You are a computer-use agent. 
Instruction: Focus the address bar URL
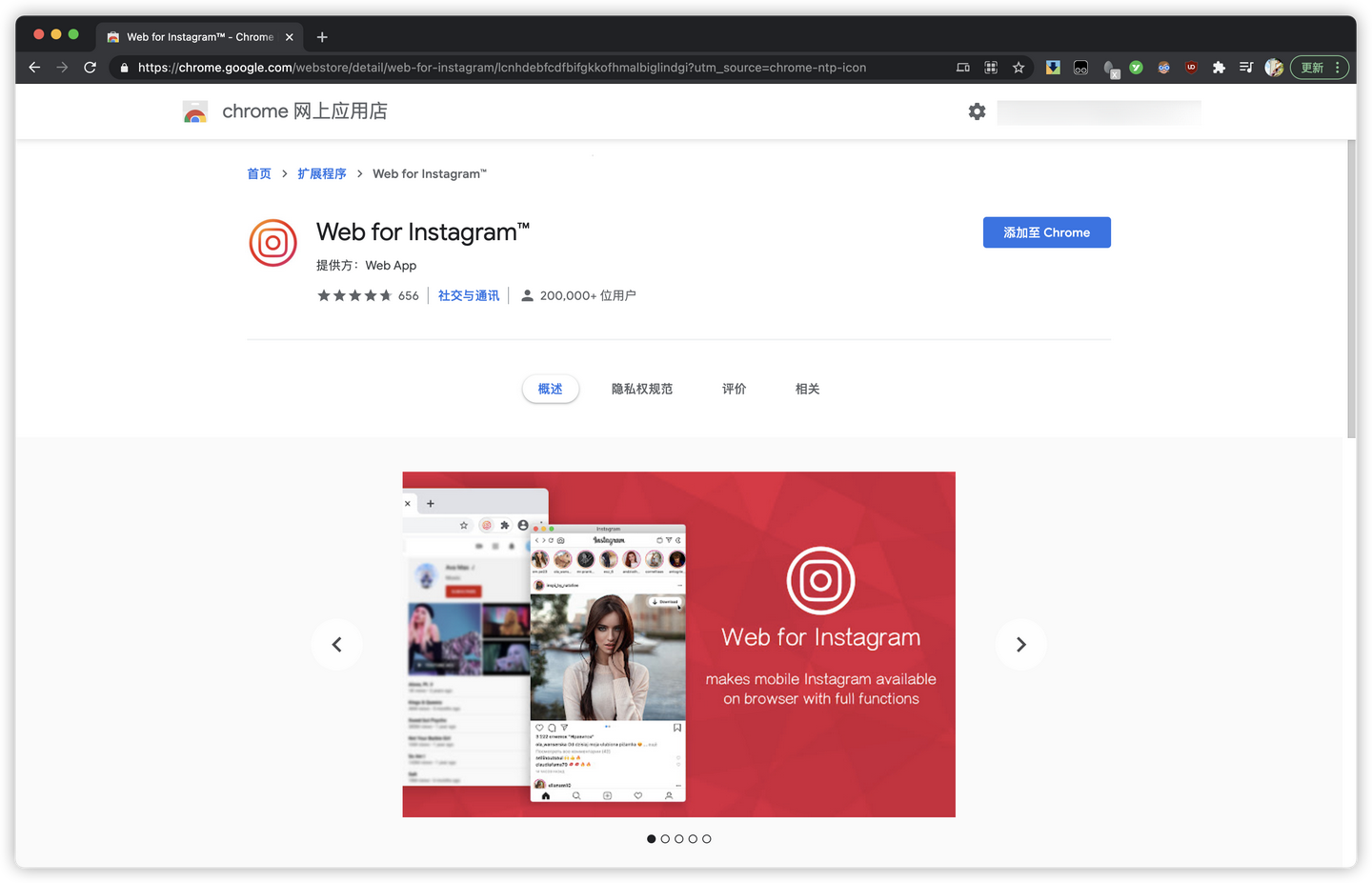(476, 67)
